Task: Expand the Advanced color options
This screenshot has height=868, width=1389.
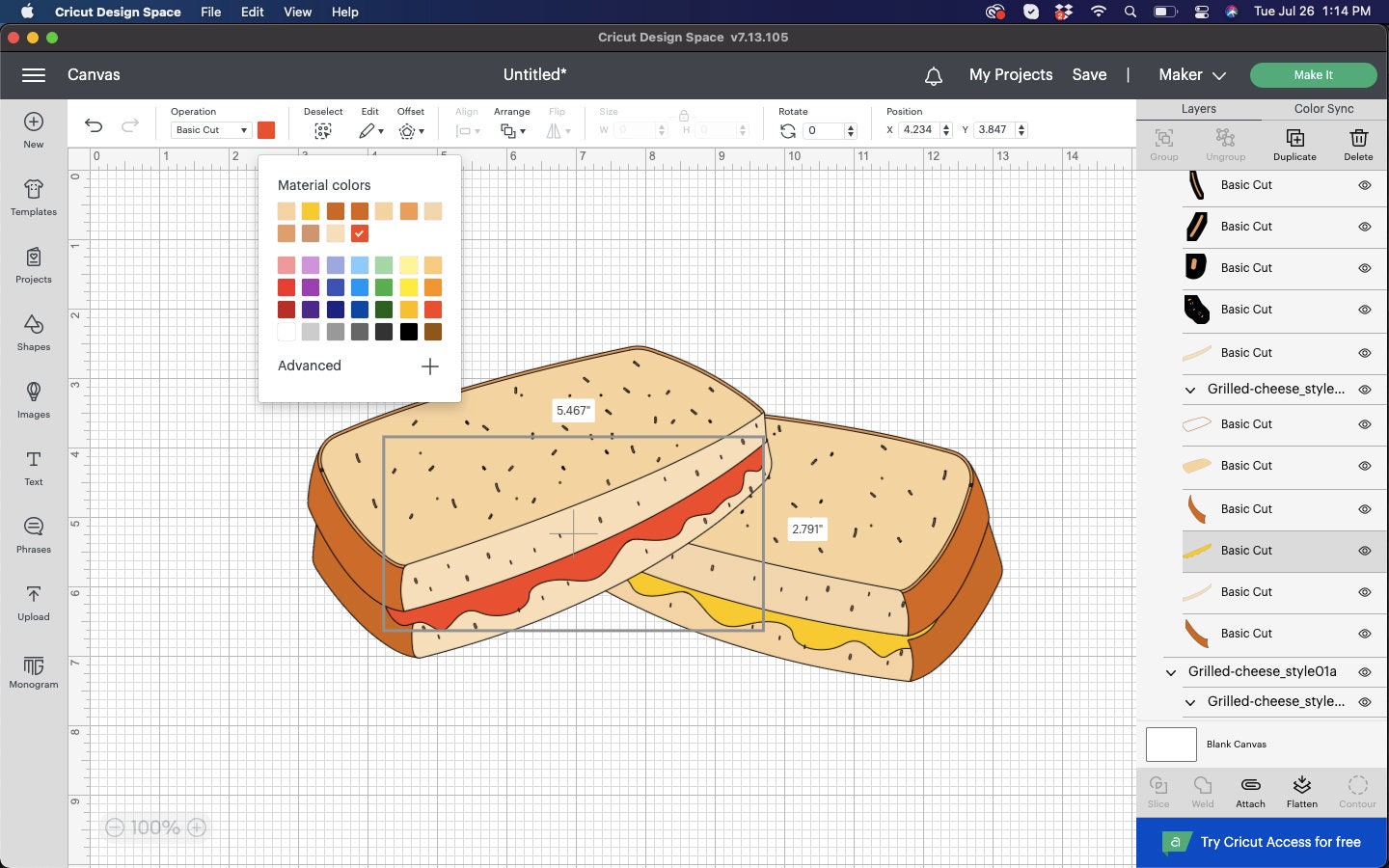Action: pyautogui.click(x=429, y=366)
